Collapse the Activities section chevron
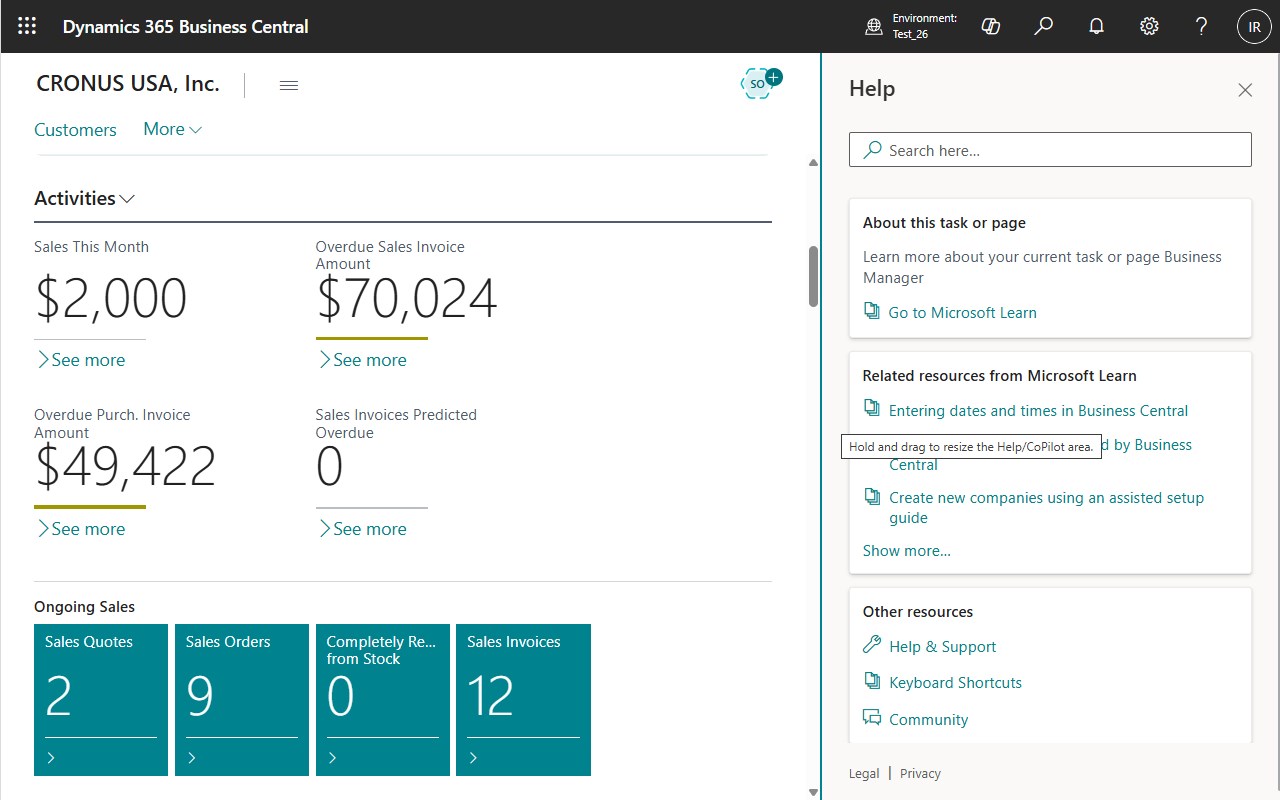The width and height of the screenshot is (1280, 800). (127, 199)
